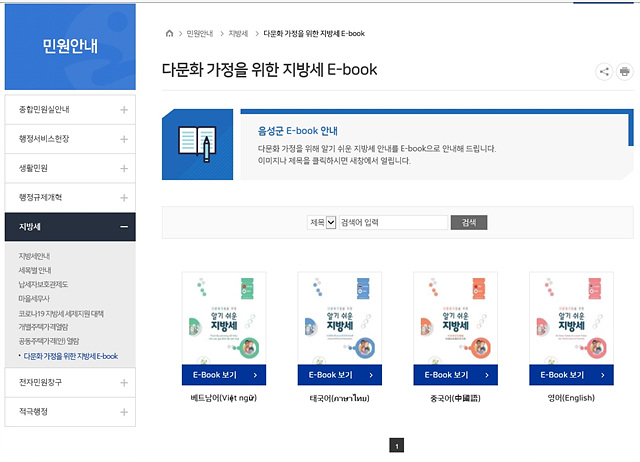Image resolution: width=640 pixels, height=462 pixels.
Task: Open the English E-book cover thumbnail
Action: coord(571,318)
